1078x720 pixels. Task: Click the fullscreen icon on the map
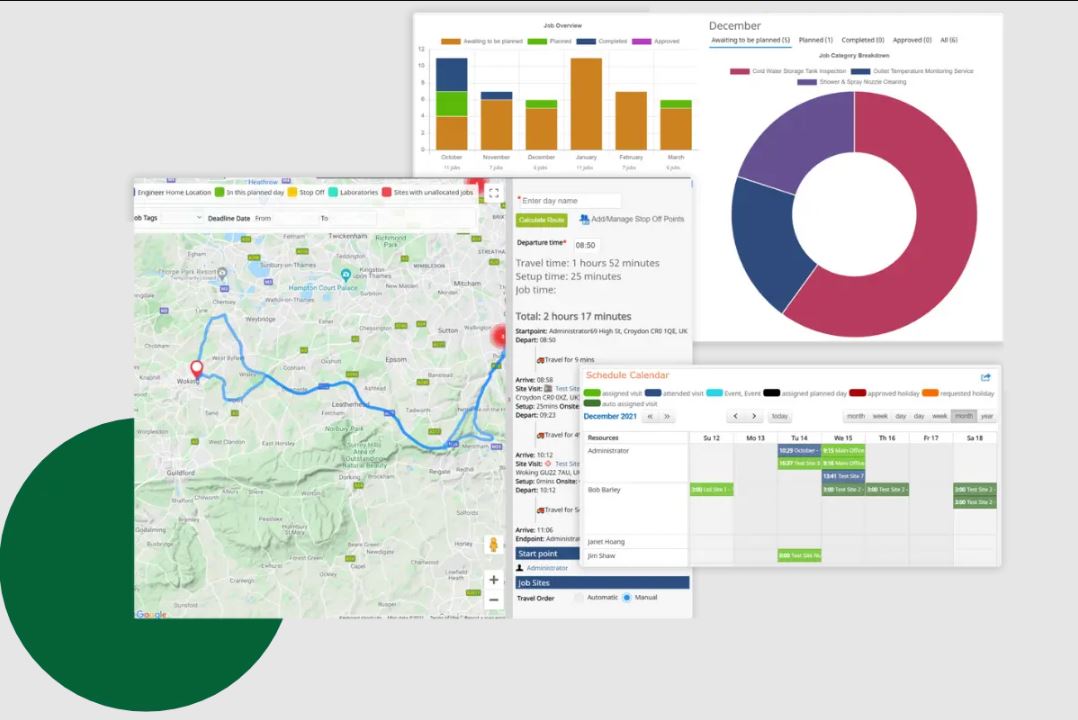(495, 194)
